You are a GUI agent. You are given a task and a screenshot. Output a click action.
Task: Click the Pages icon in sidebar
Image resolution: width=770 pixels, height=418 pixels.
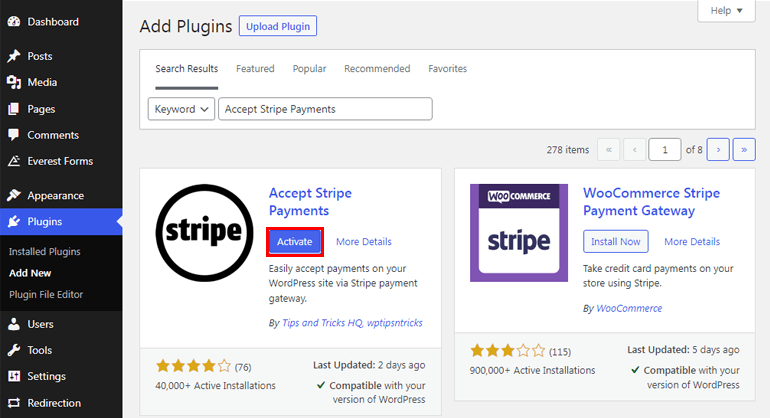[14, 109]
